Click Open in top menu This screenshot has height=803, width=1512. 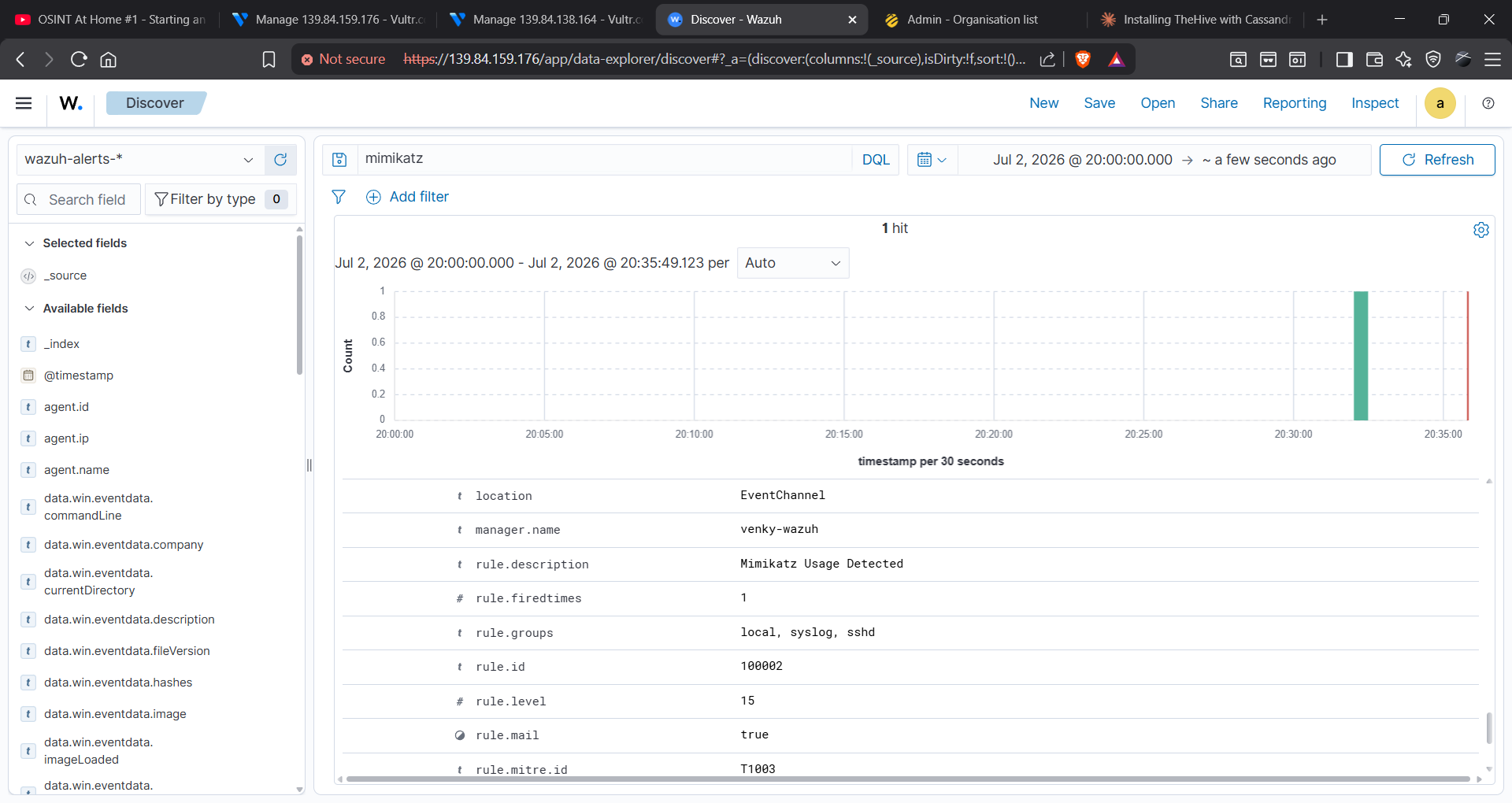coord(1158,103)
